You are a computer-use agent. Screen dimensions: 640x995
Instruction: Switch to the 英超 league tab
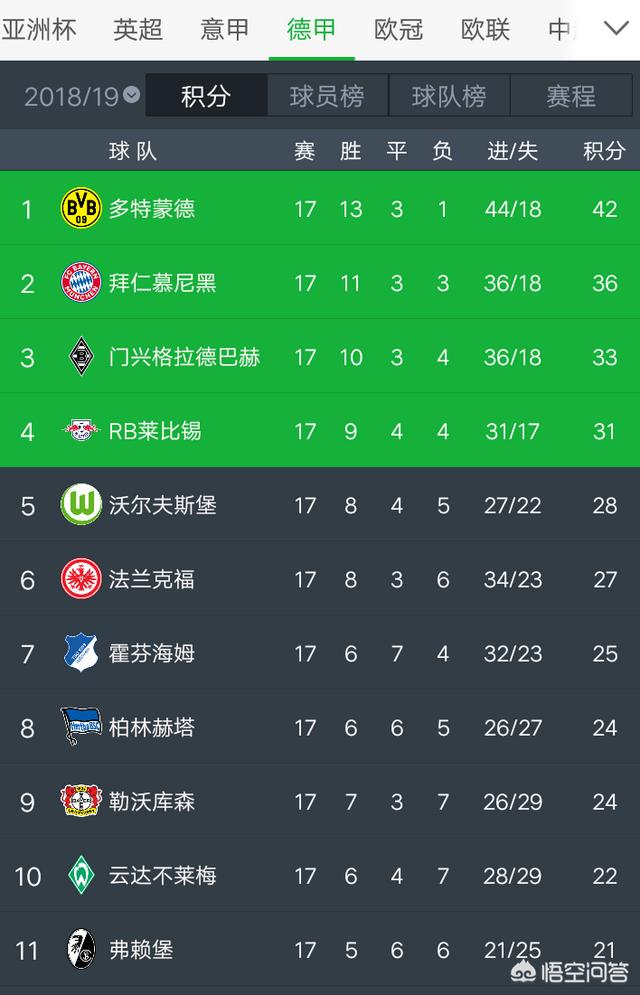click(x=138, y=29)
